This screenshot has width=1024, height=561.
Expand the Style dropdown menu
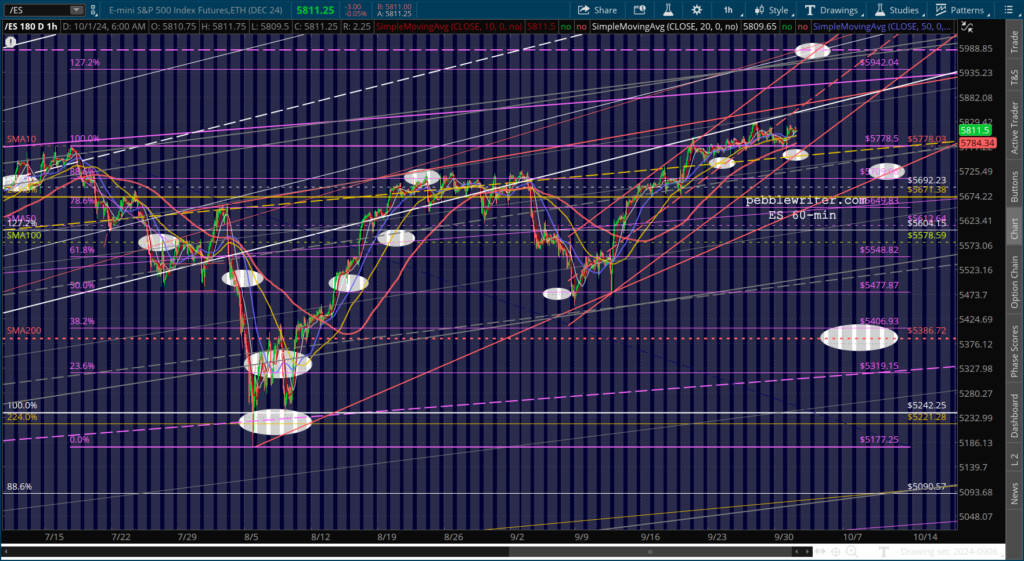(773, 10)
